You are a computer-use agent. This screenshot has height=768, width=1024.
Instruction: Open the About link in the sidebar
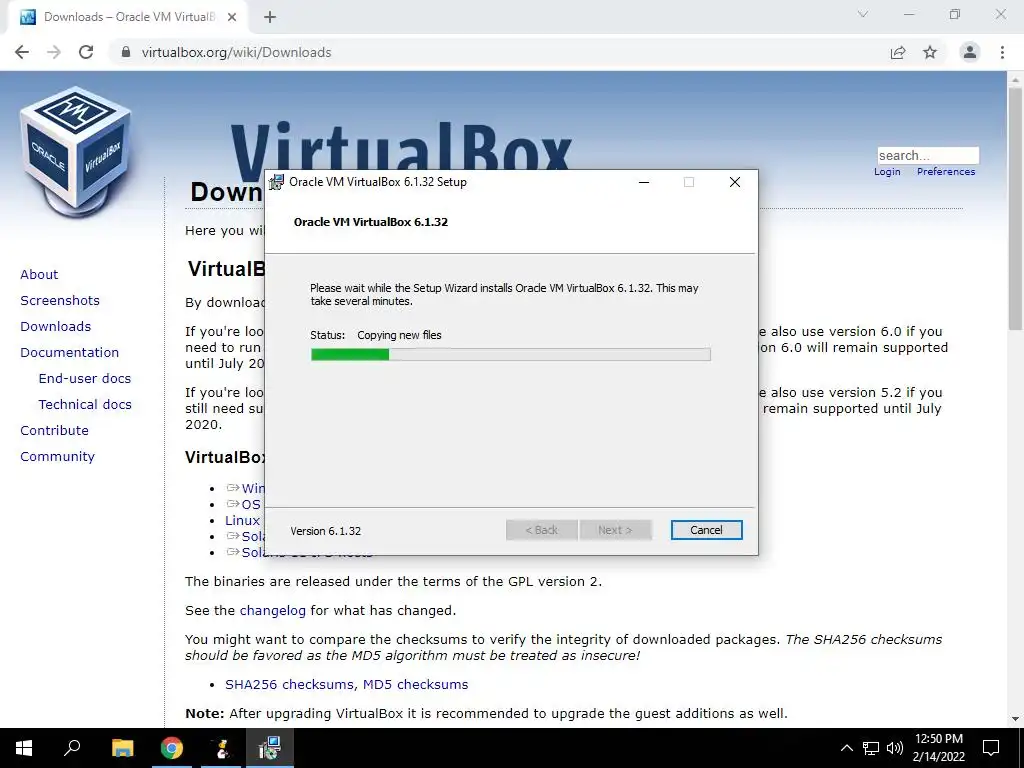pyautogui.click(x=39, y=274)
